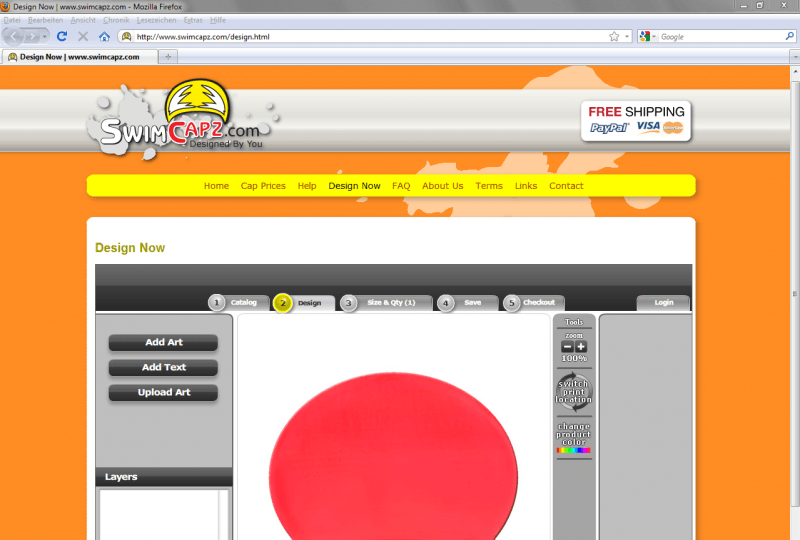Click the Firefox icon in the title bar
The width and height of the screenshot is (800, 540).
[5, 7]
